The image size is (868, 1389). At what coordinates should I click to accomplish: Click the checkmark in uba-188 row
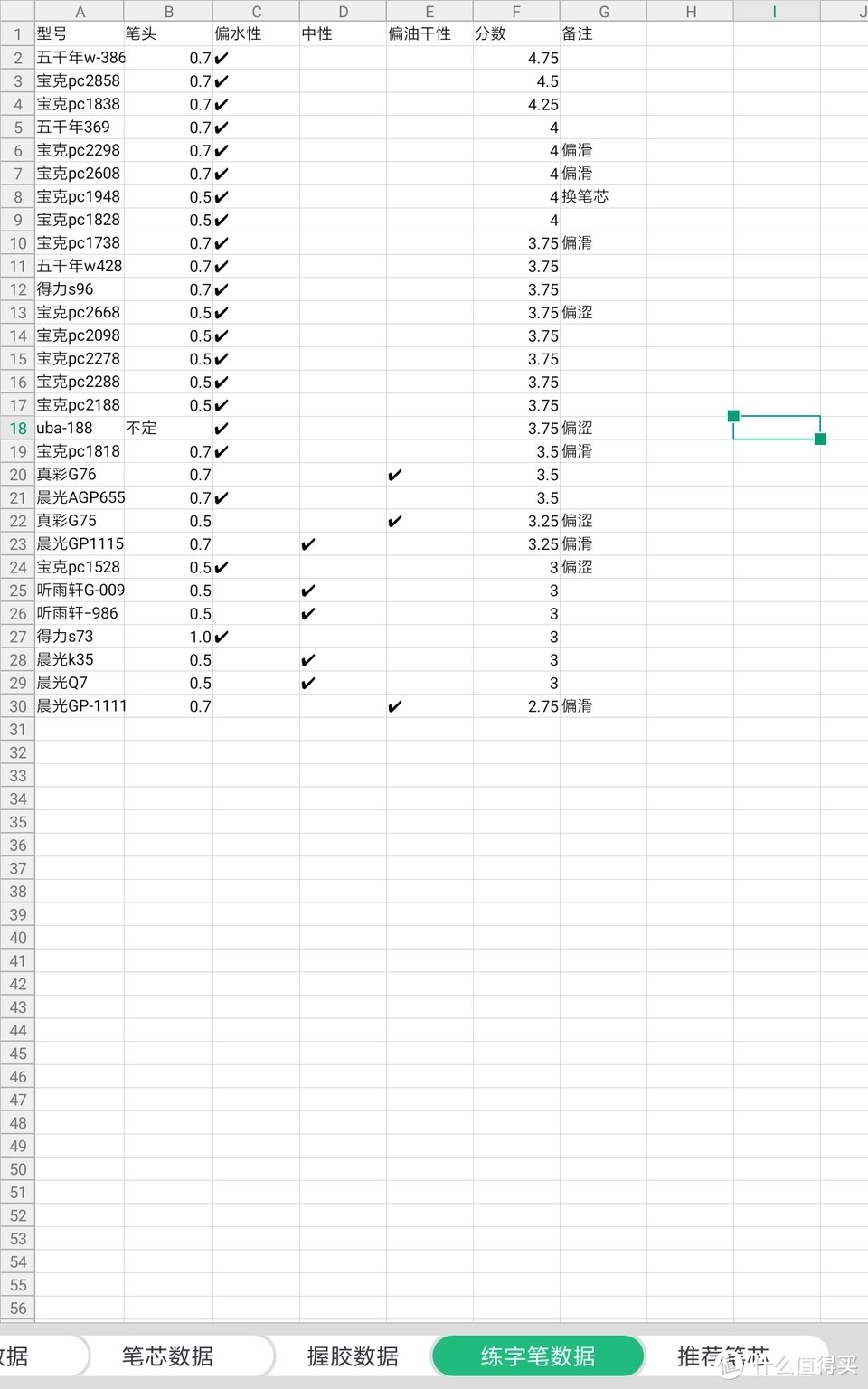point(222,429)
